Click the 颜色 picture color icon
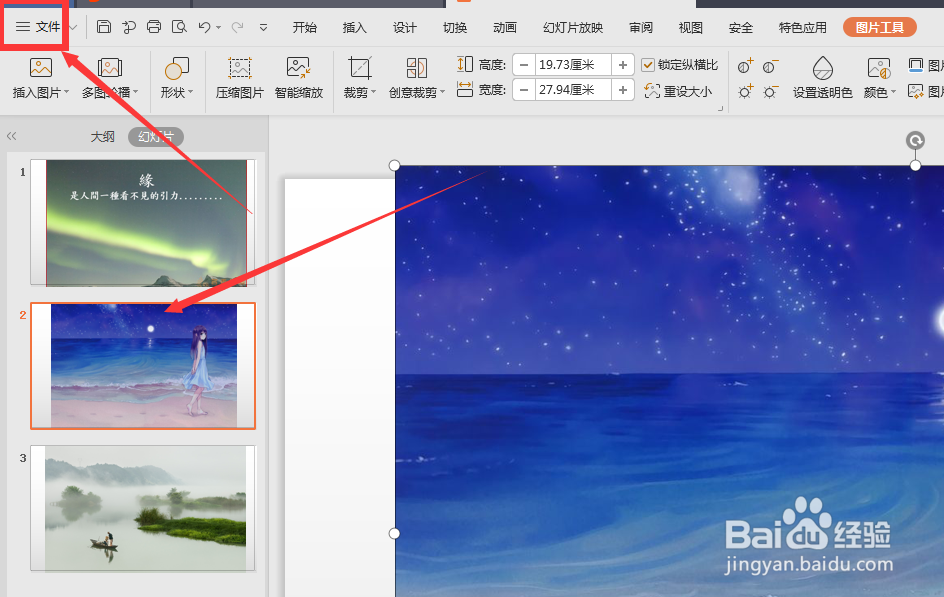Screen dimensions: 944x597 coord(879,68)
